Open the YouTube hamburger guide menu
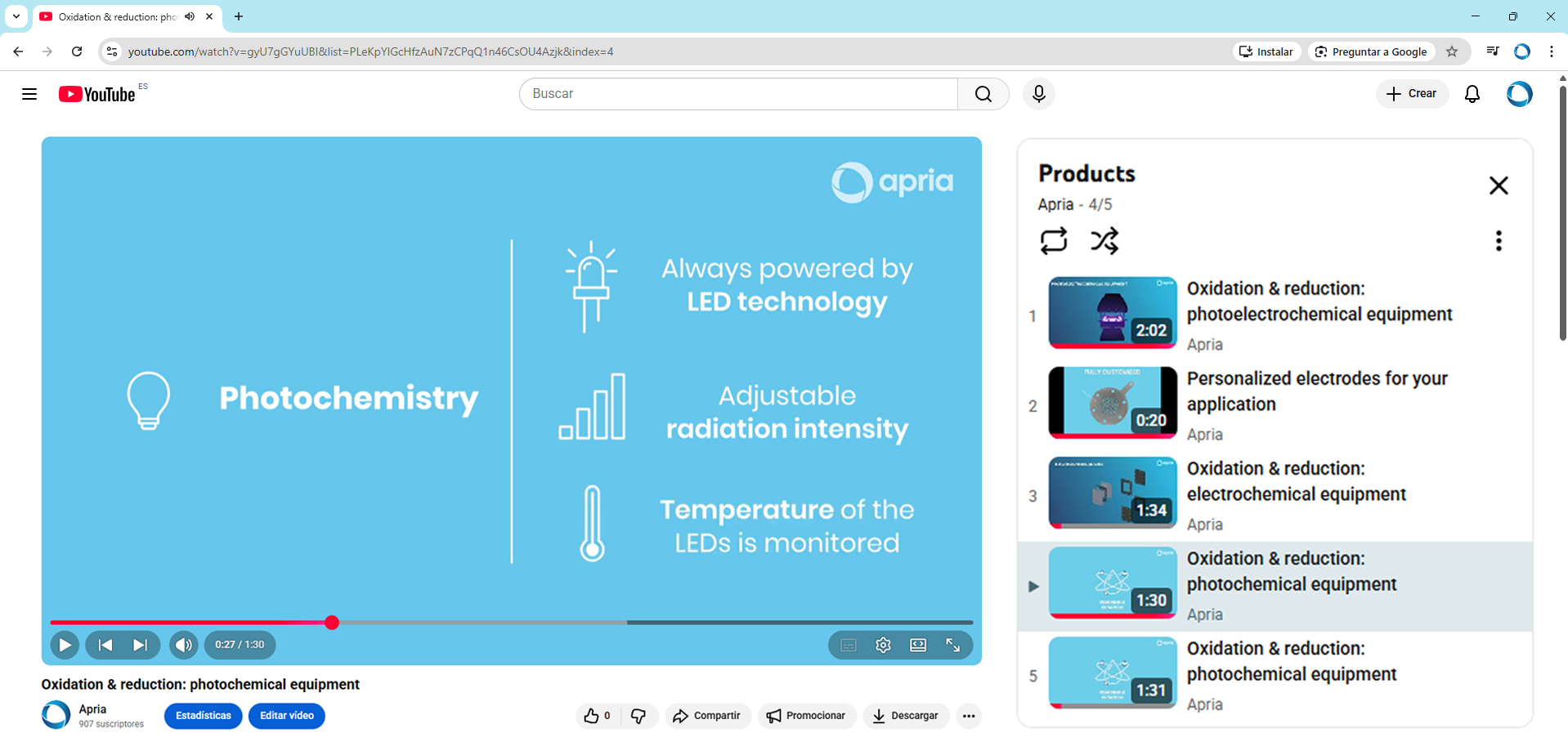This screenshot has height=755, width=1568. click(x=29, y=94)
